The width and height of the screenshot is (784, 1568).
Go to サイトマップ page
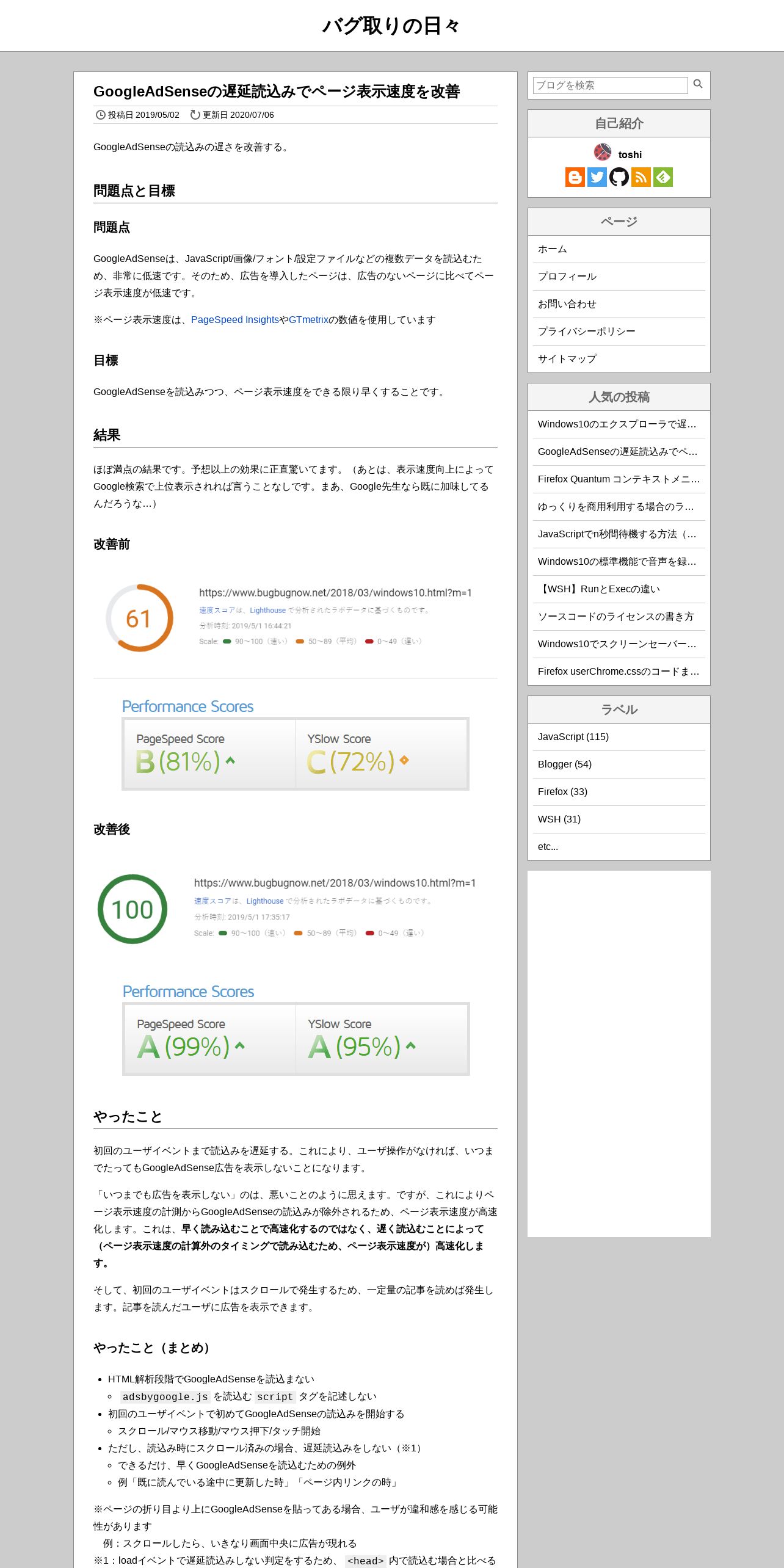coord(619,359)
